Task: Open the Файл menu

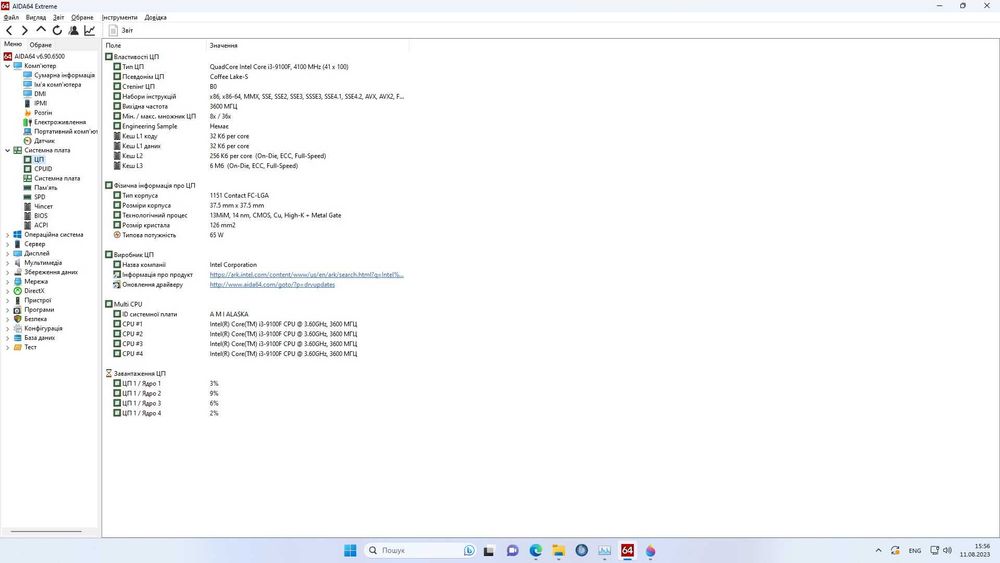Action: pyautogui.click(x=11, y=17)
